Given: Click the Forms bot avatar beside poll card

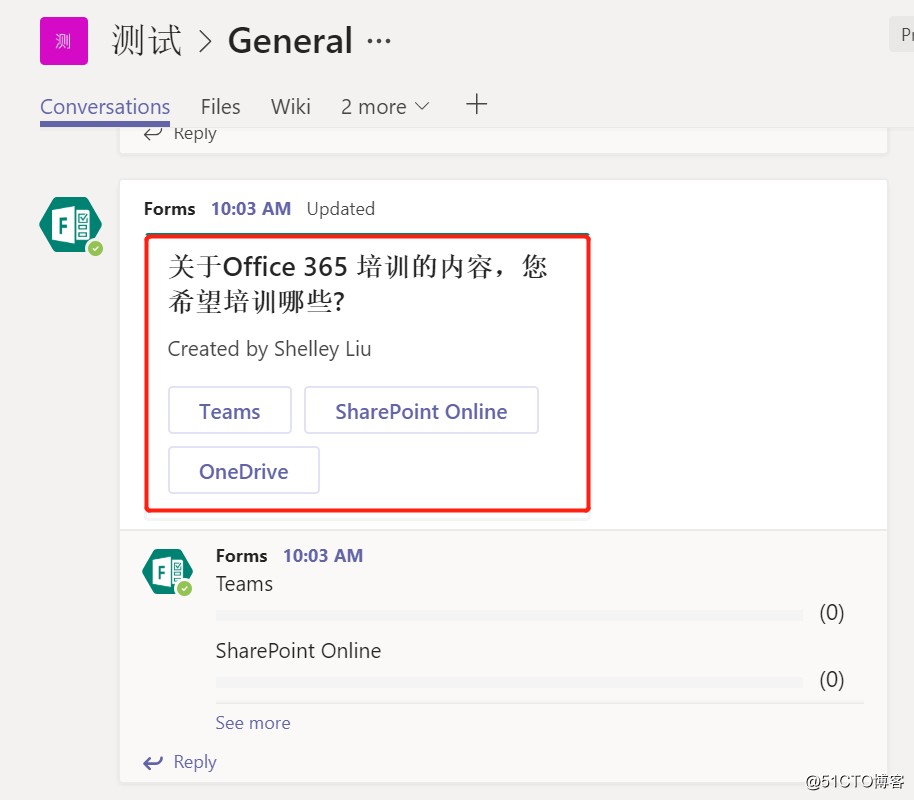Looking at the screenshot, I should point(71,225).
